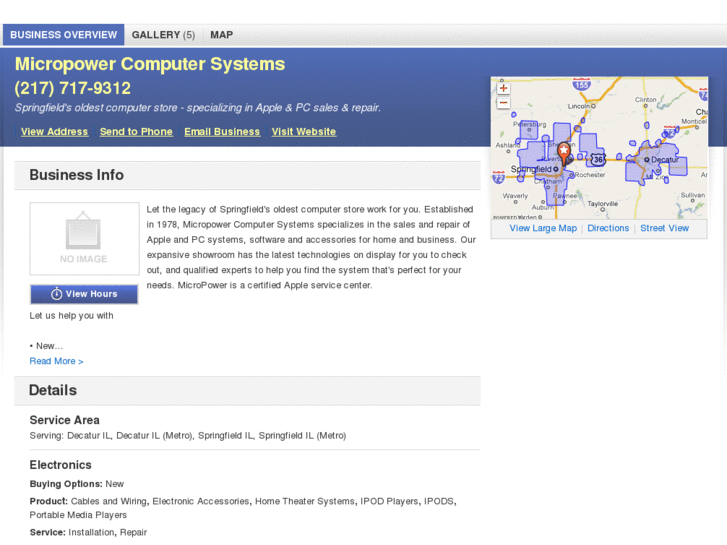Click the Interstate 72 shield near Waverly

498,177
